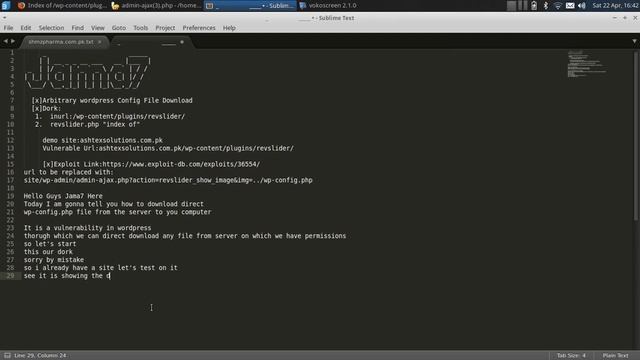
Task: Click the workspace switcher in top panel
Action: pos(517,5)
